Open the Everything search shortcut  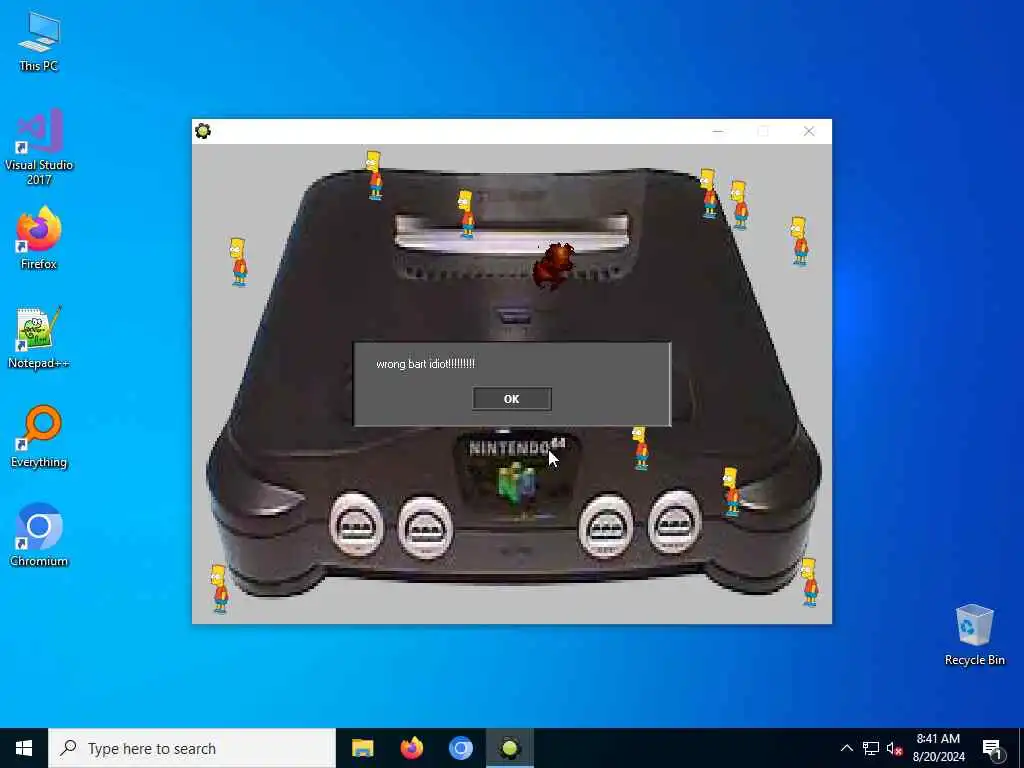point(39,437)
